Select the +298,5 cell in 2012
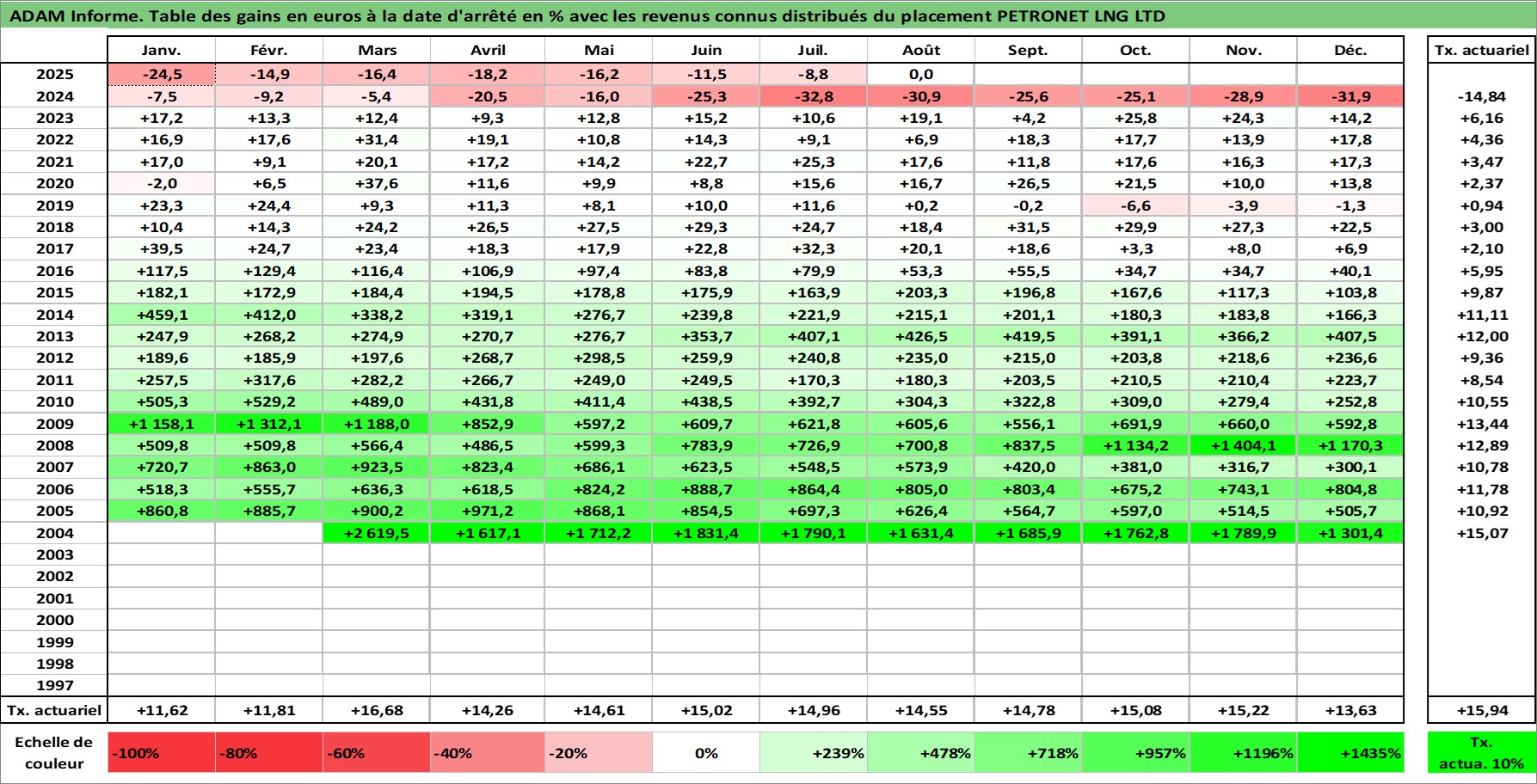Screen dimensions: 1537x784 click(599, 358)
